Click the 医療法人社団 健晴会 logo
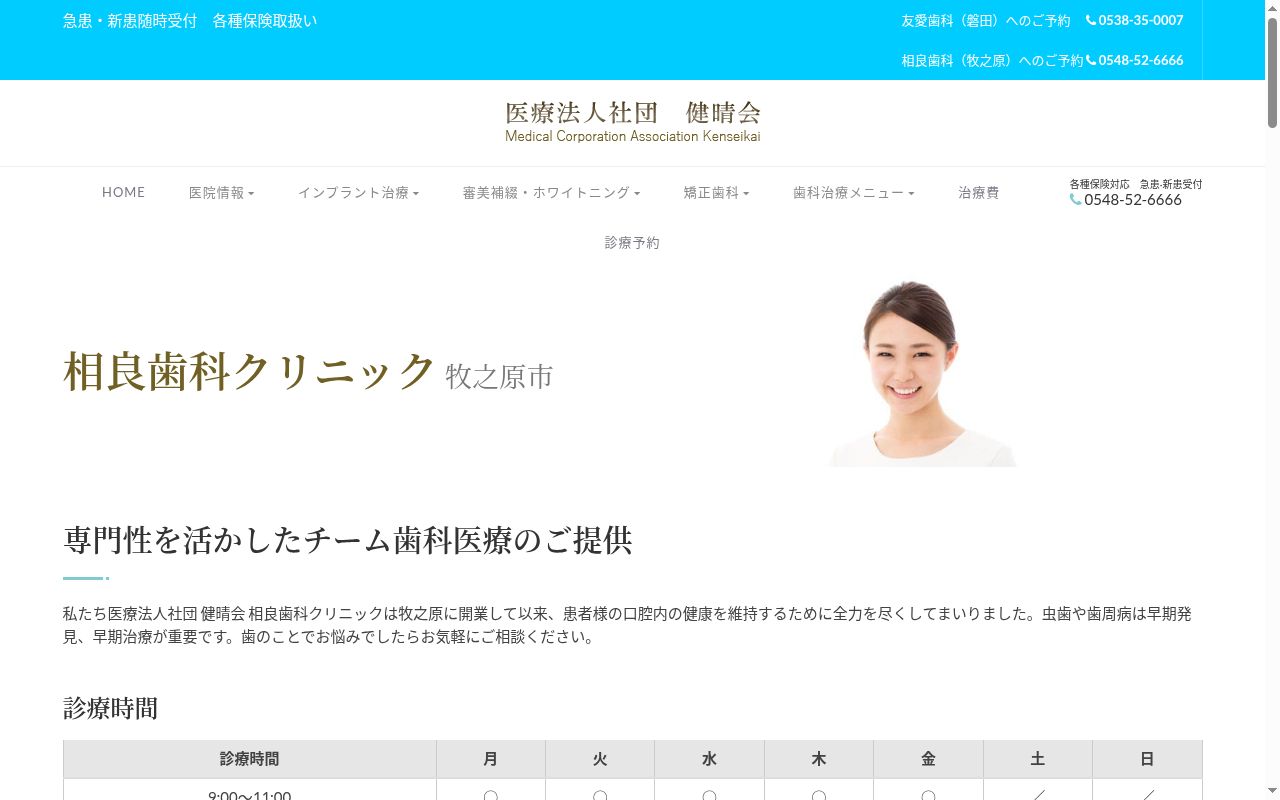Image resolution: width=1280 pixels, height=800 pixels. pos(632,122)
